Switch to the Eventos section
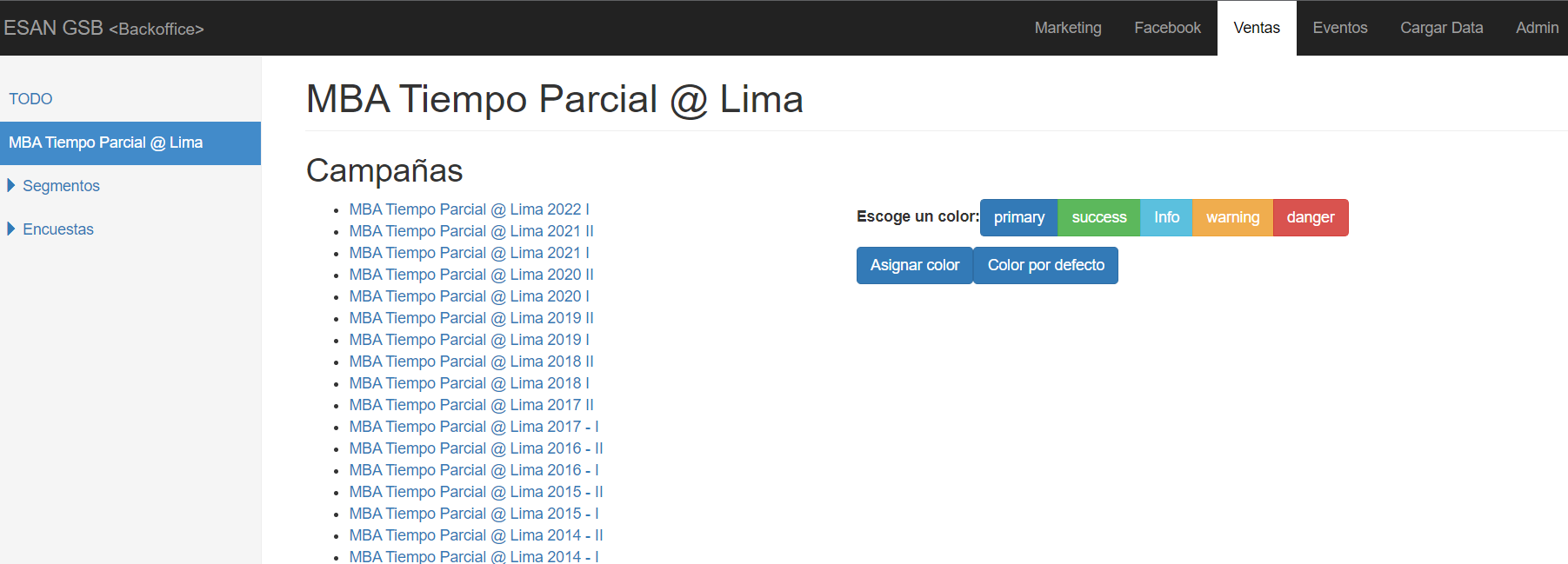Screen dimensions: 1568x564 coord(1340,28)
